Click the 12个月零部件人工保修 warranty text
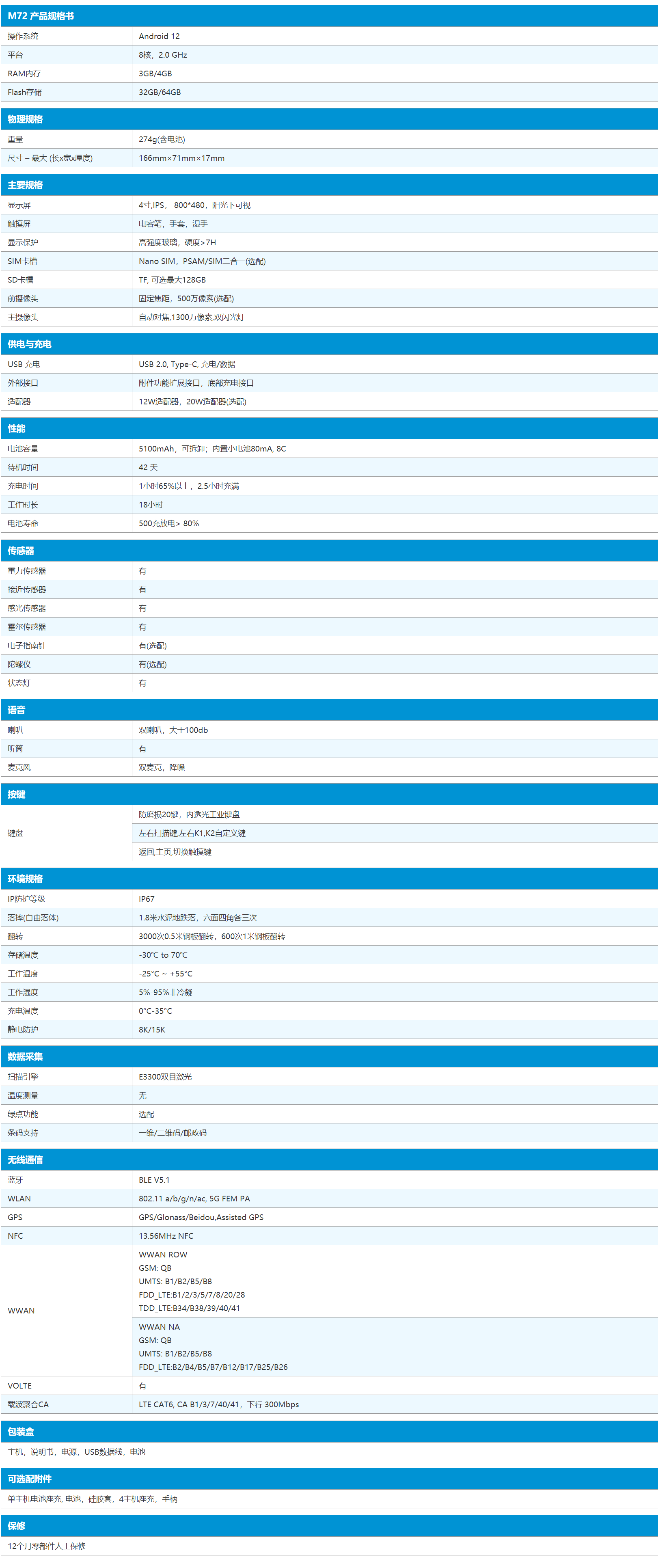658x1568 pixels. [x=46, y=1546]
